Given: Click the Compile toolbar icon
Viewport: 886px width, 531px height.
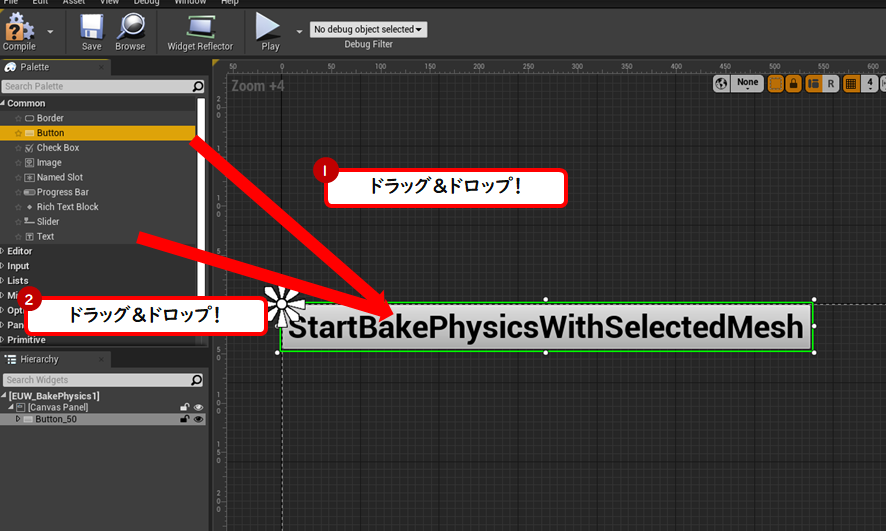Looking at the screenshot, I should (x=19, y=32).
